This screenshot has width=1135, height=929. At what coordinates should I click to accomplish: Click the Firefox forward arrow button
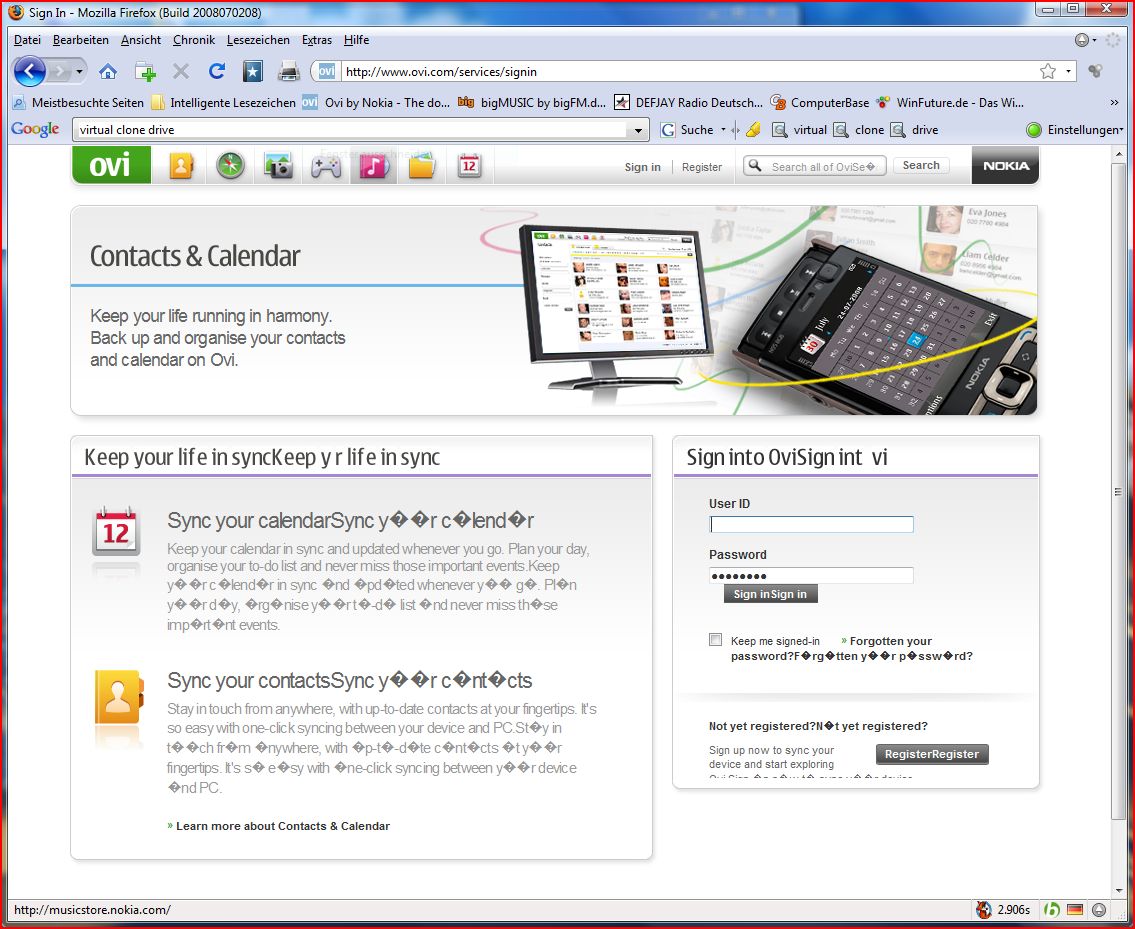(x=59, y=71)
